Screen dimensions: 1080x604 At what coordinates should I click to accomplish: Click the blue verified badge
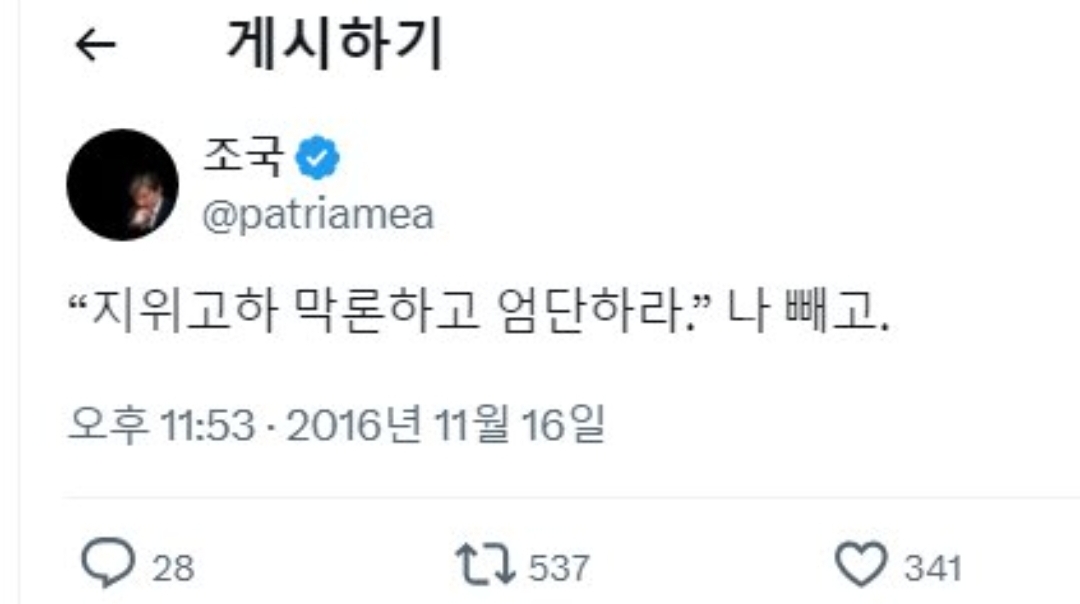(318, 158)
